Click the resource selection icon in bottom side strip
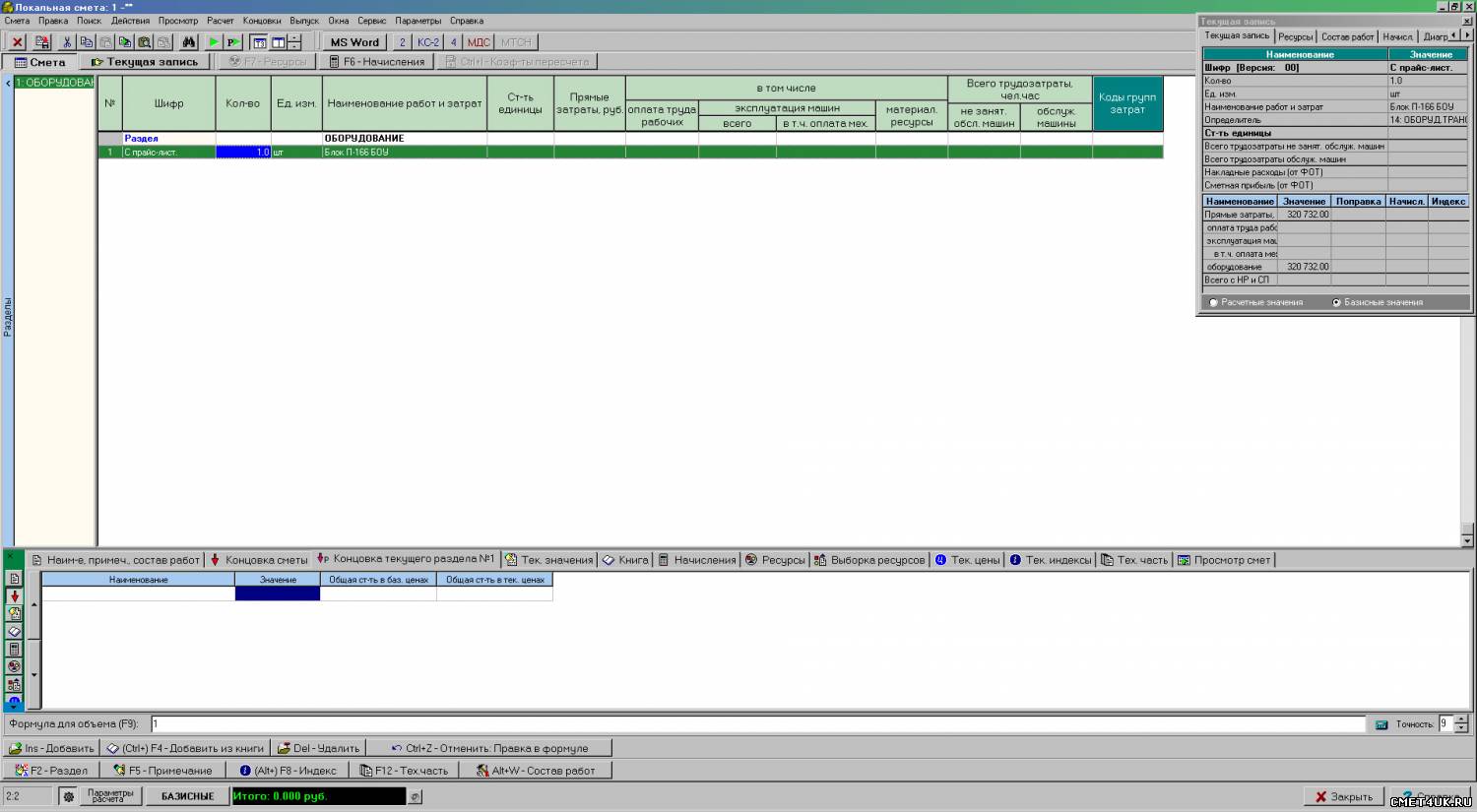The height and width of the screenshot is (812, 1477). point(14,684)
